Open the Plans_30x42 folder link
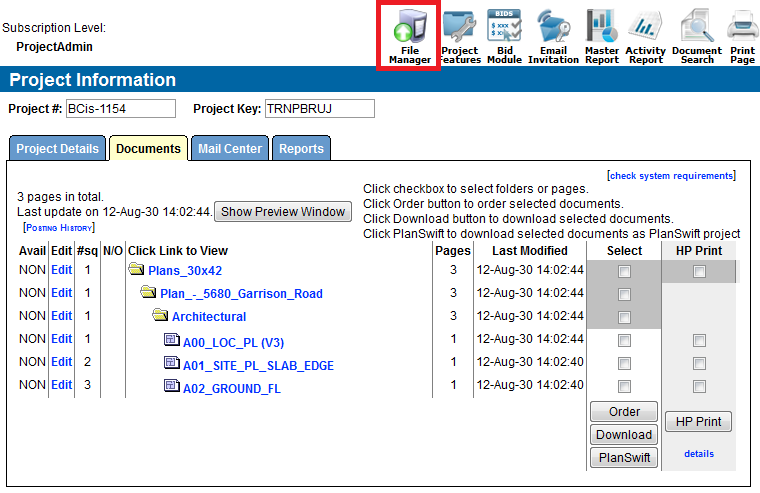The width and height of the screenshot is (760, 493). click(x=185, y=270)
